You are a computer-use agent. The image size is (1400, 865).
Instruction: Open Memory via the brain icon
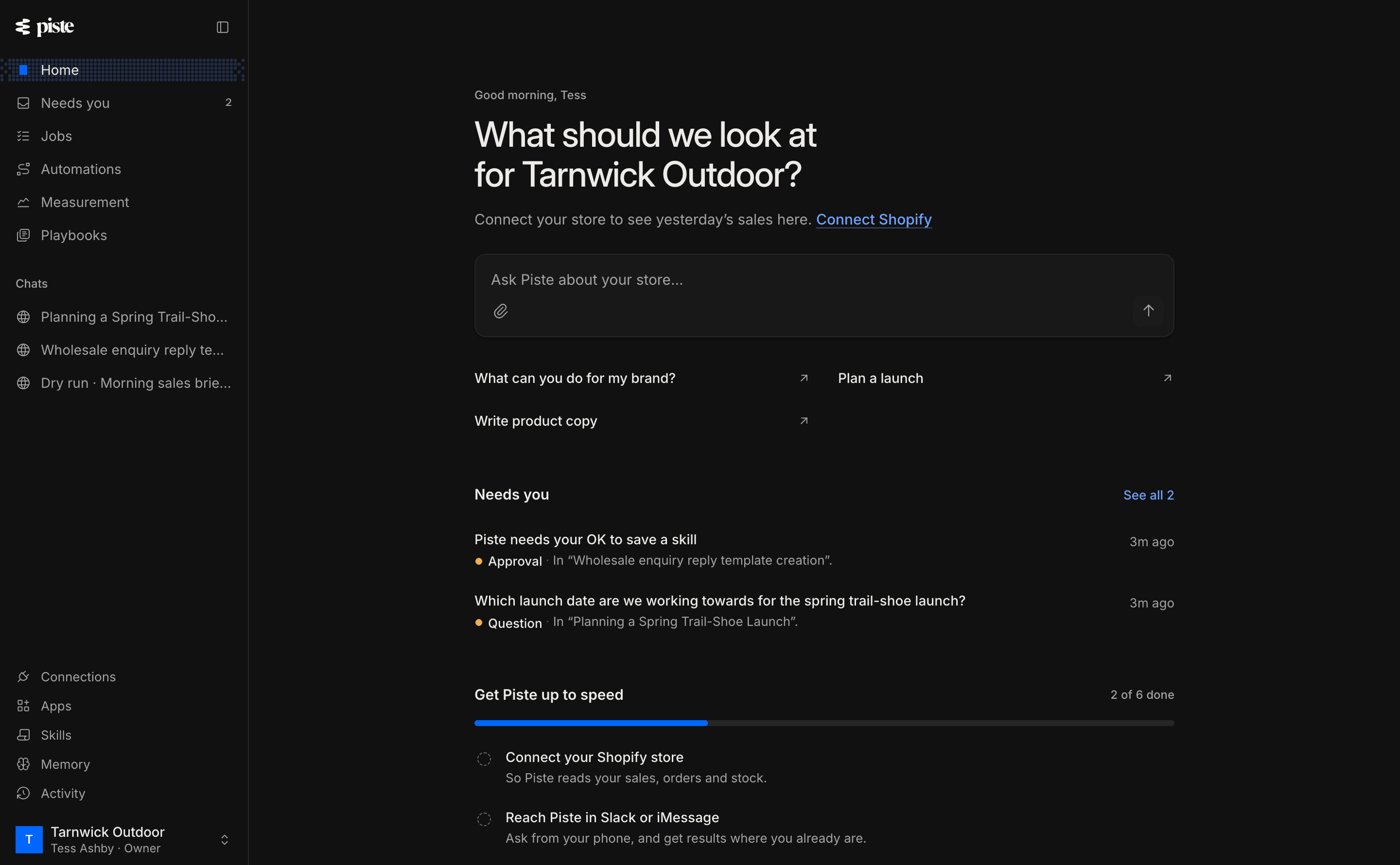pos(23,764)
